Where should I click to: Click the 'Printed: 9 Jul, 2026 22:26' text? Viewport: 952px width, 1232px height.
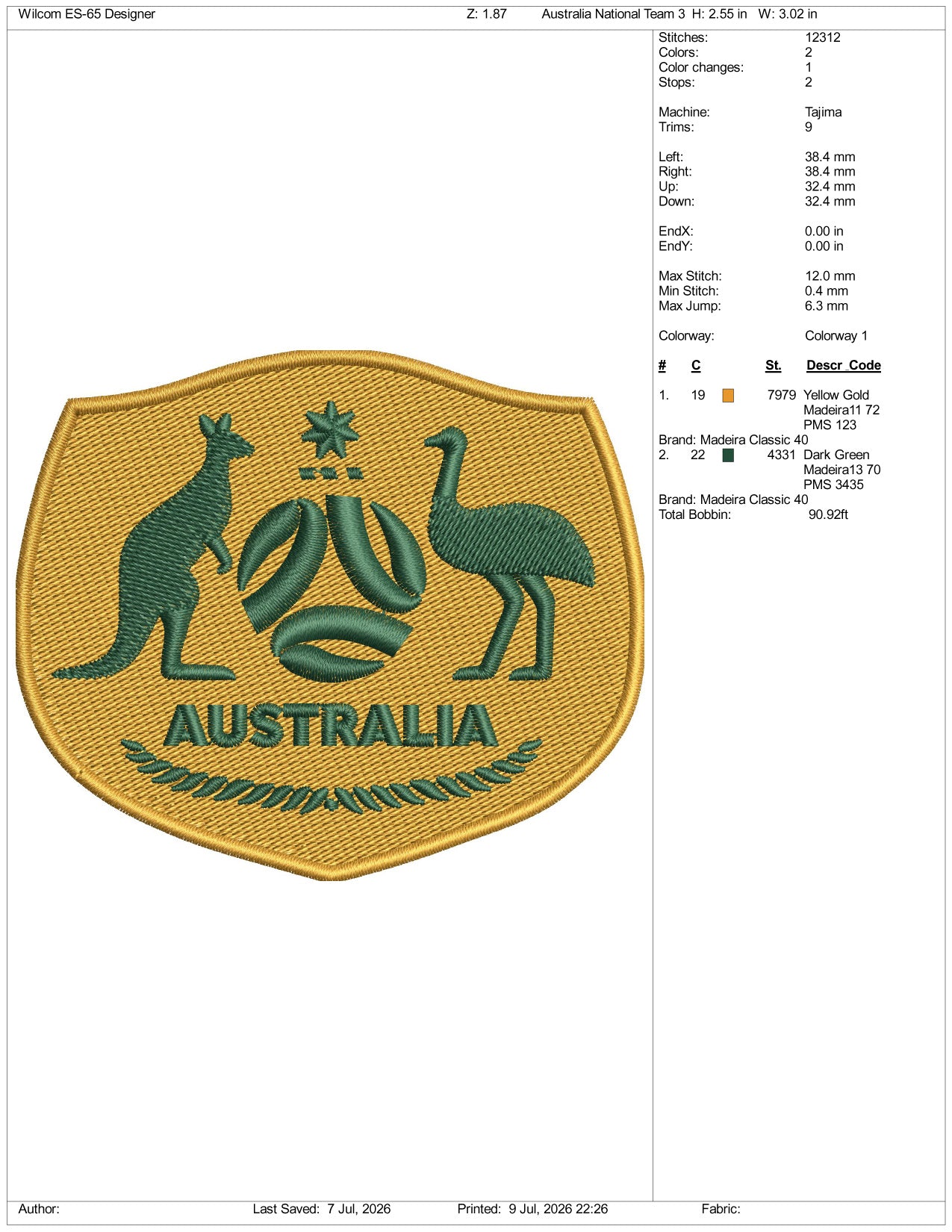532,1209
